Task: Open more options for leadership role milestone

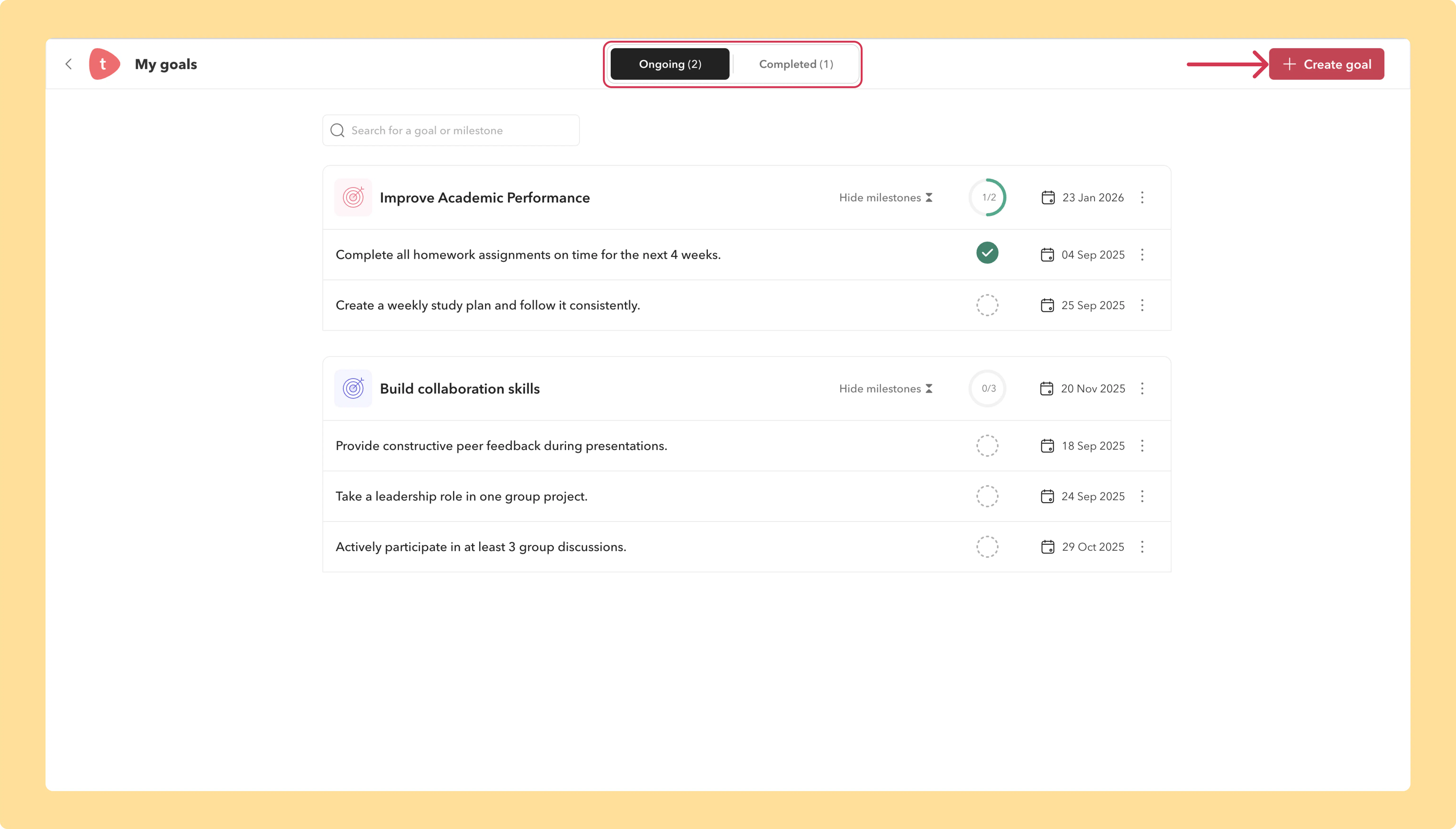Action: [x=1142, y=496]
